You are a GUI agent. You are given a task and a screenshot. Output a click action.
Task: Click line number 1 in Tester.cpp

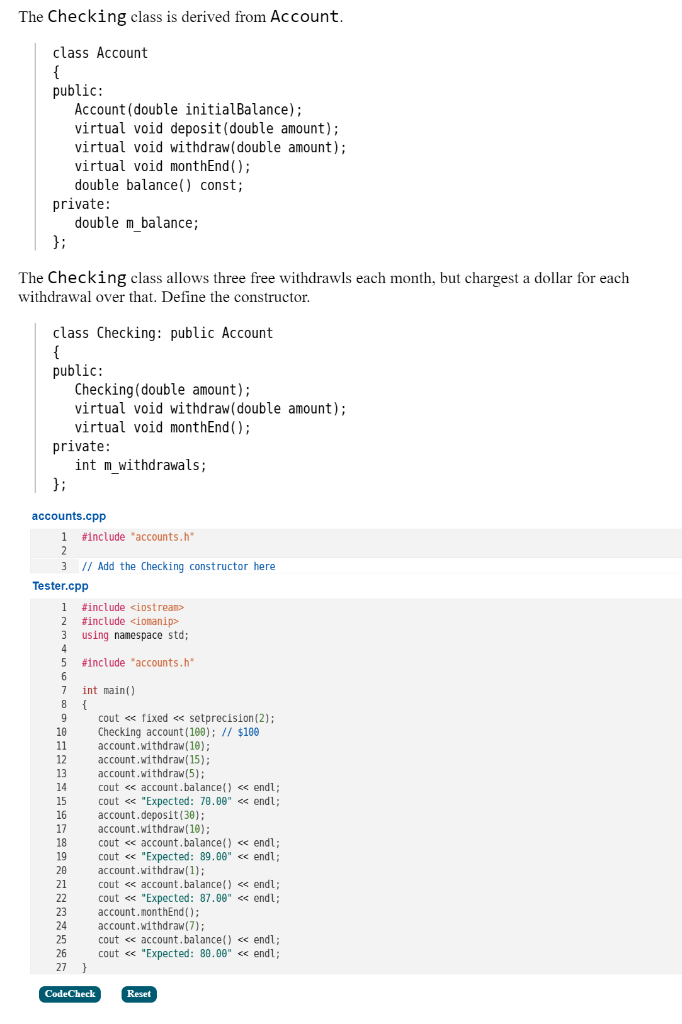(63, 607)
